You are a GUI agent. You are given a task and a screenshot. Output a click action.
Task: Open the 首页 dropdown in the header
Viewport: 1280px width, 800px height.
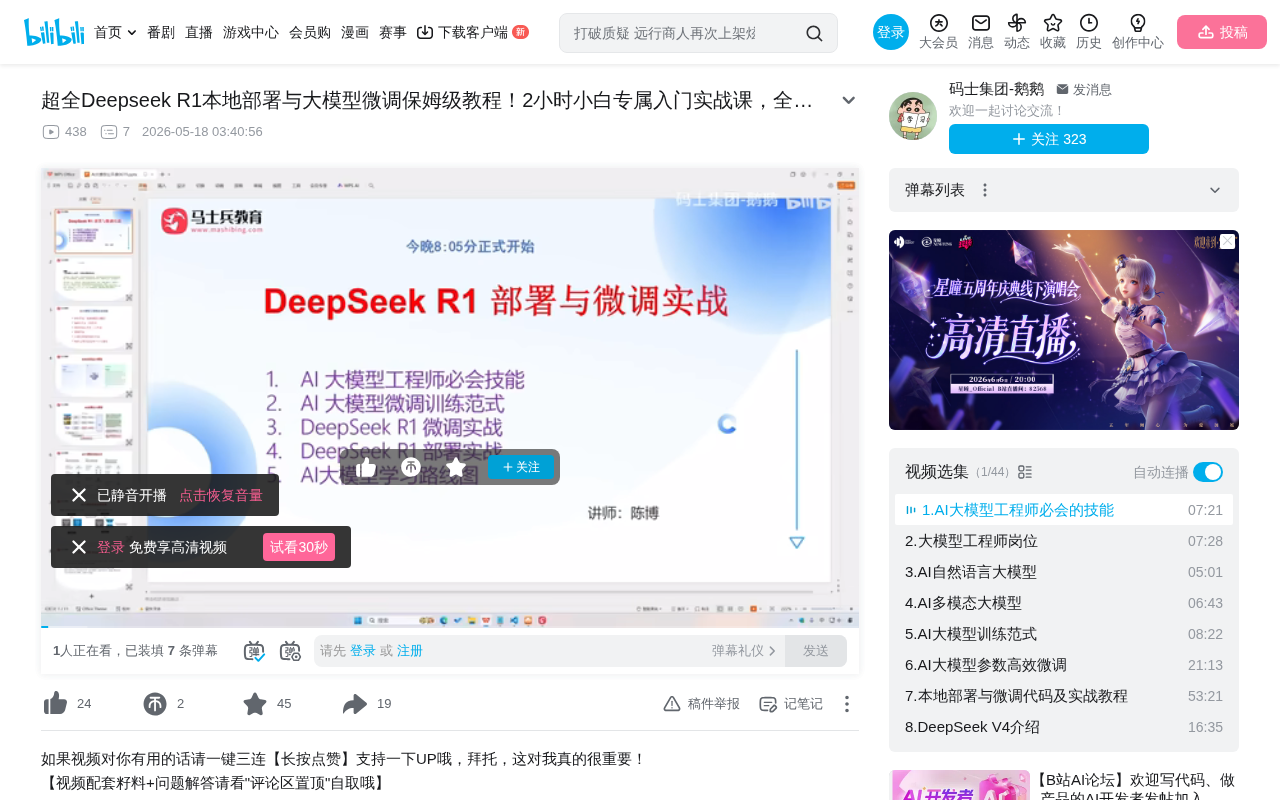pos(115,32)
